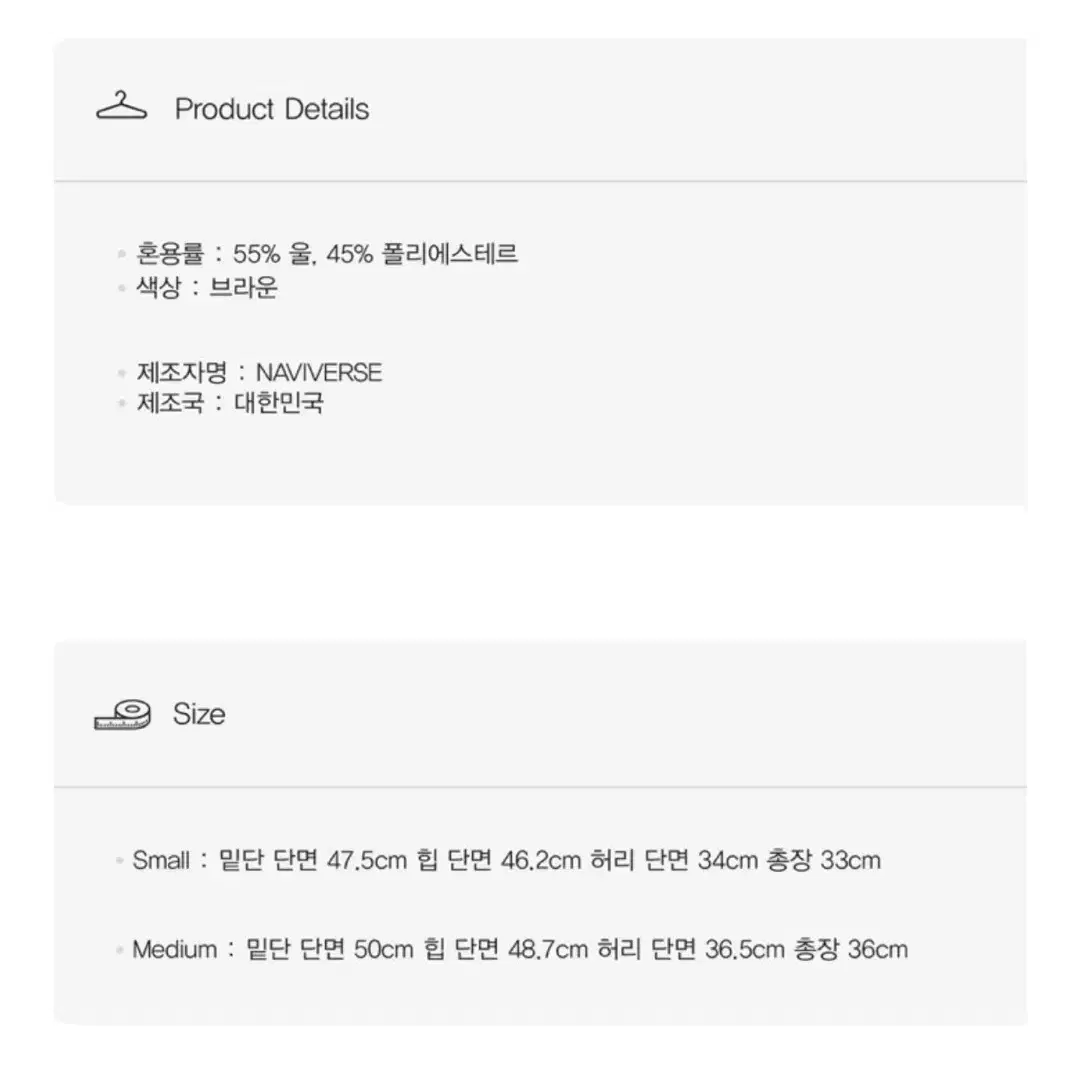Click the bullet before Small
The width and height of the screenshot is (1082, 1082).
tap(119, 861)
